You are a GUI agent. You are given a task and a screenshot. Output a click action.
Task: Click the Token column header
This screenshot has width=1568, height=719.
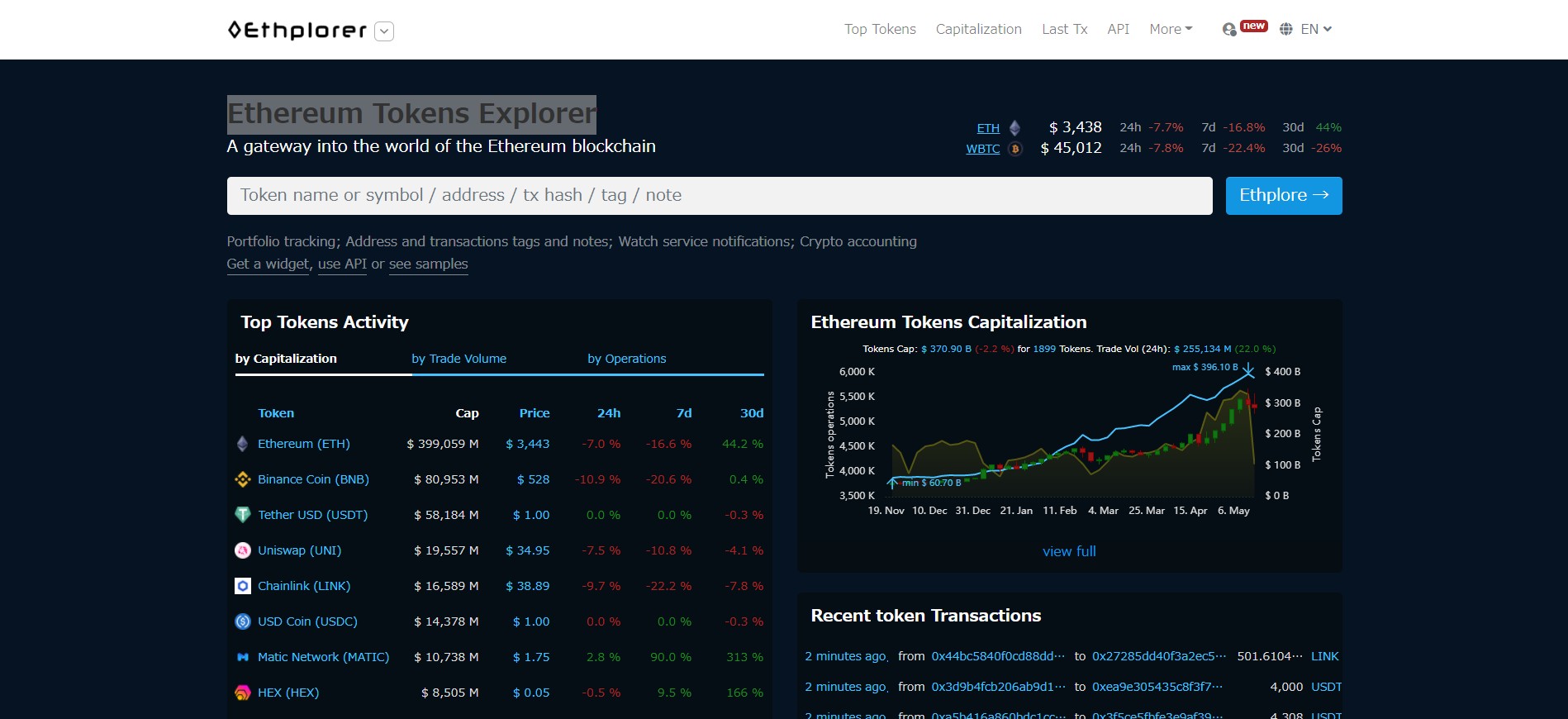coord(276,413)
